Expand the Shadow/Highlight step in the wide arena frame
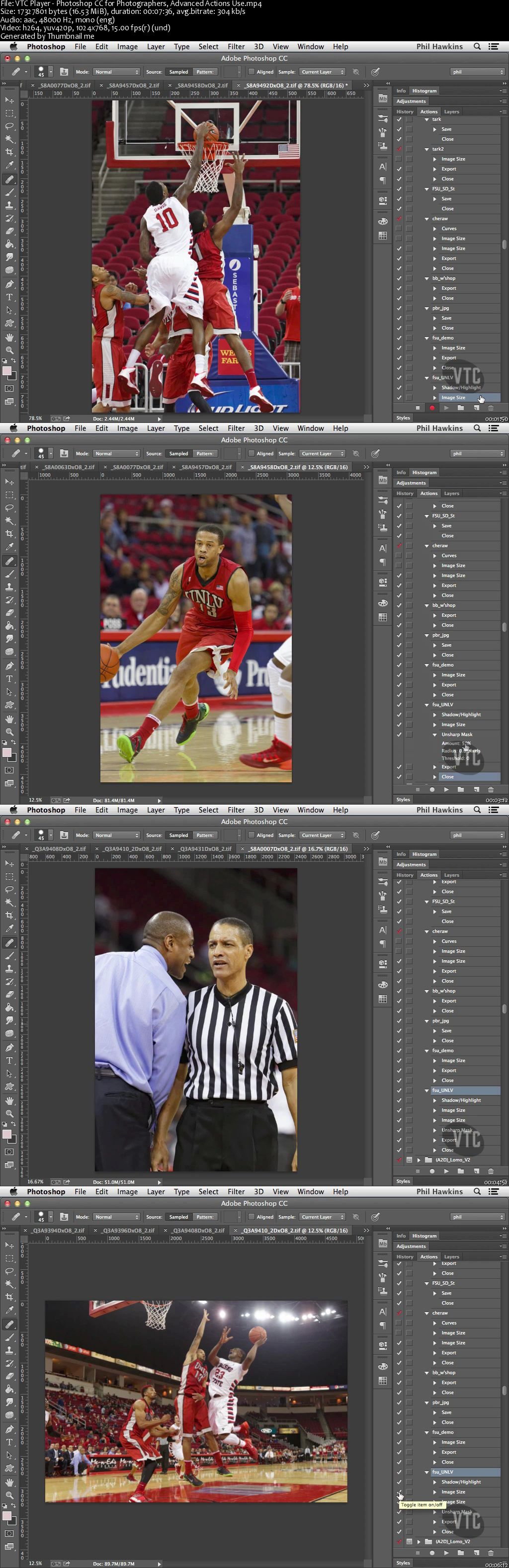 [x=435, y=1482]
